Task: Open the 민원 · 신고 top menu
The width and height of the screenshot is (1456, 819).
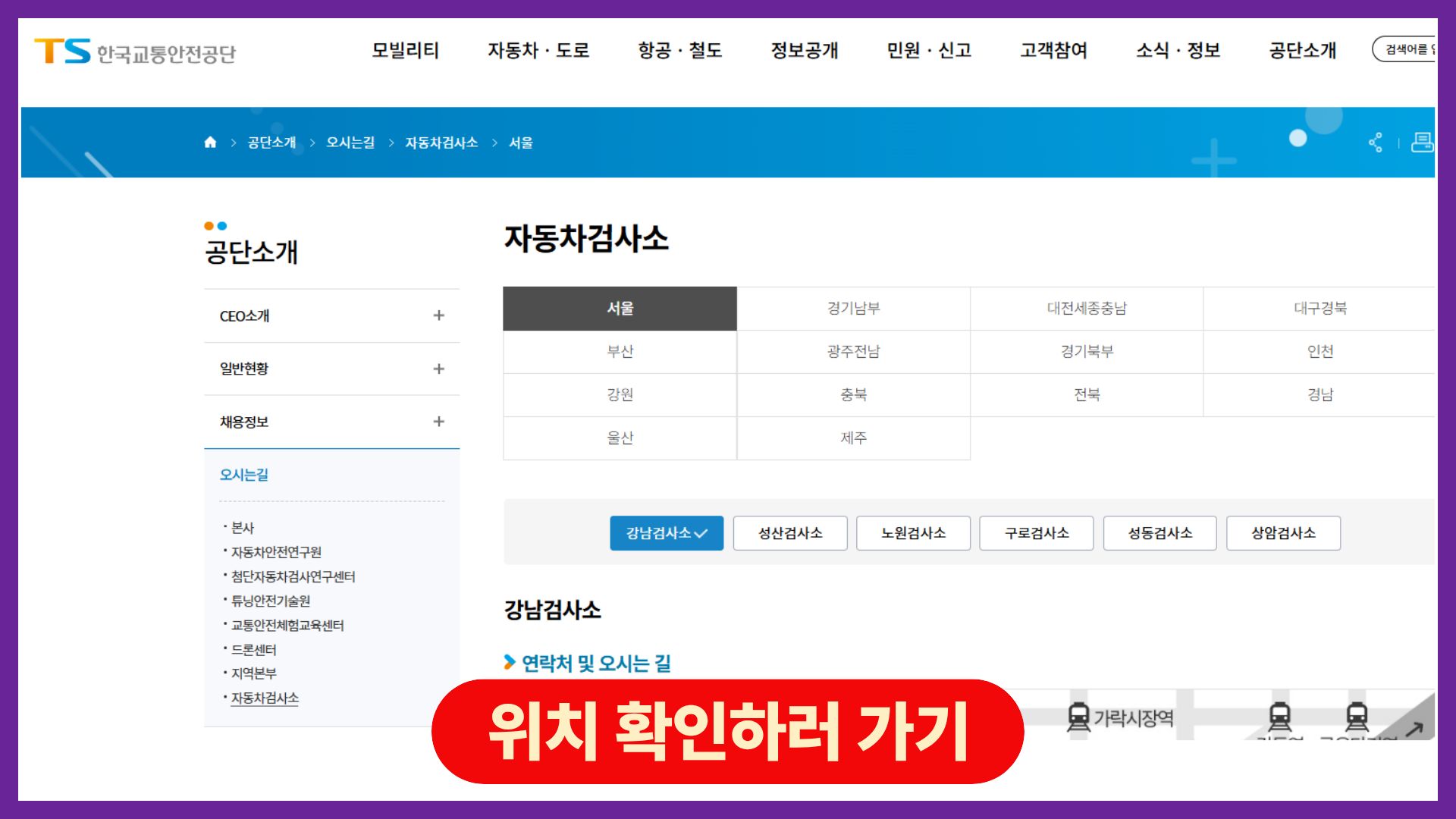Action: coord(929,51)
